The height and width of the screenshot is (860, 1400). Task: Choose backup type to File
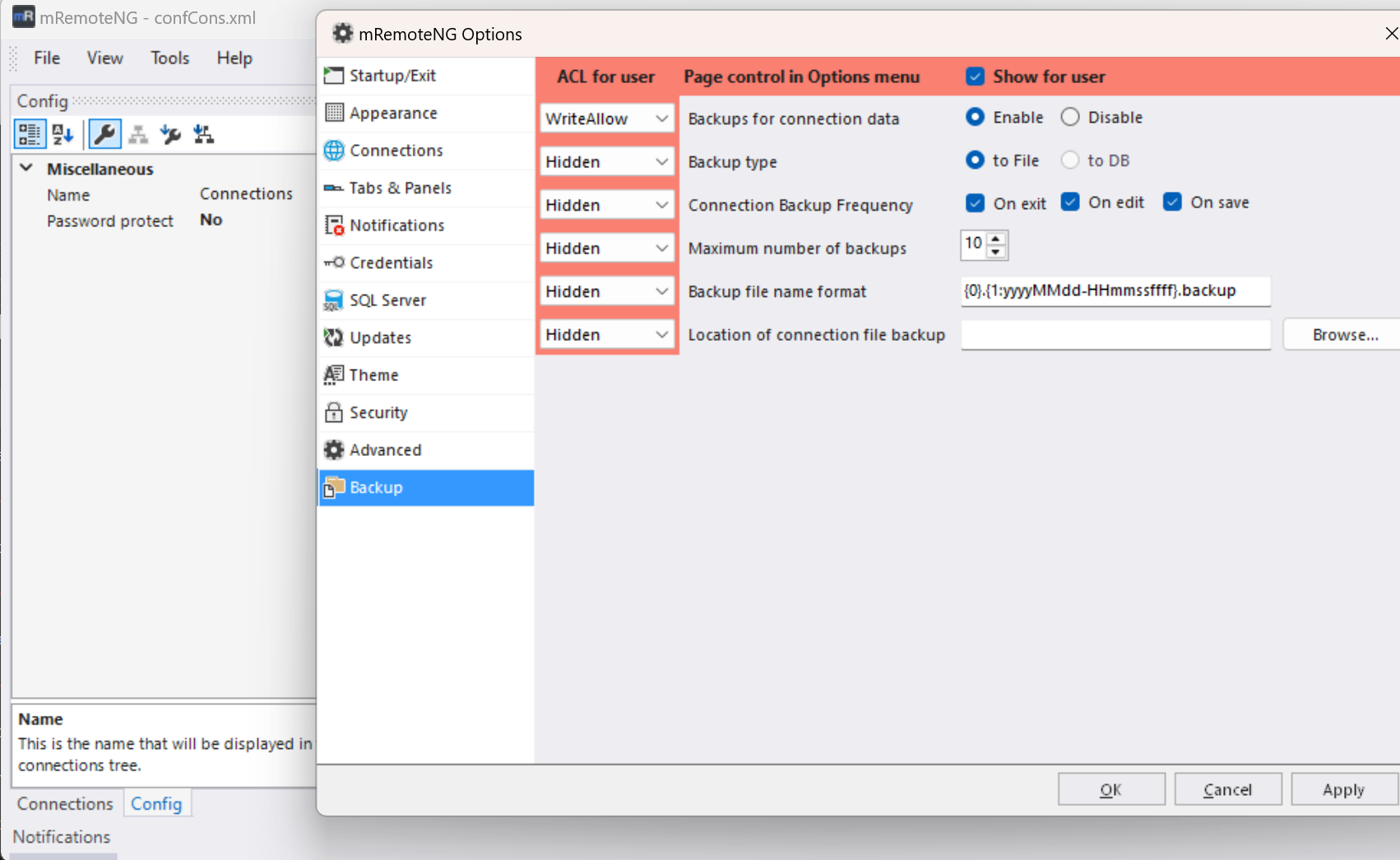(x=975, y=160)
